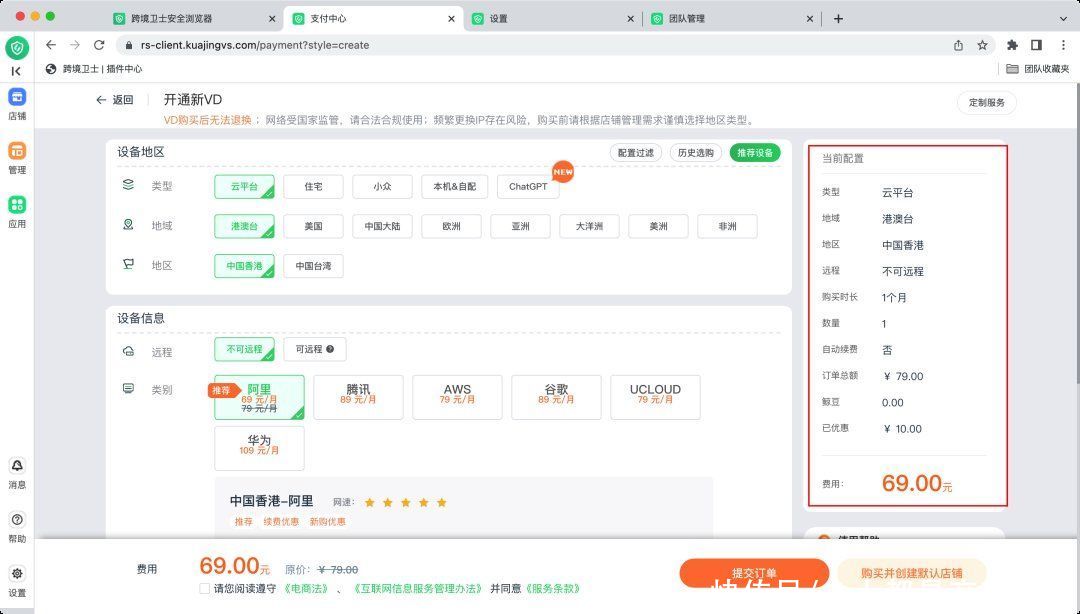The height and width of the screenshot is (614, 1080).
Task: Open the 配置过滤 filter
Action: (636, 153)
